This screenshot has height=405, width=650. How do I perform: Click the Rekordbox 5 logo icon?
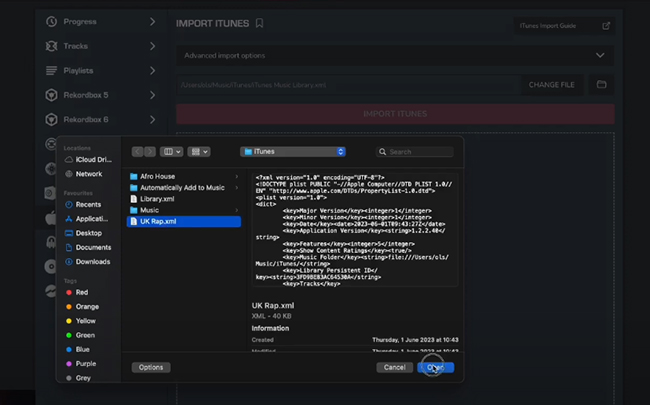[x=51, y=95]
